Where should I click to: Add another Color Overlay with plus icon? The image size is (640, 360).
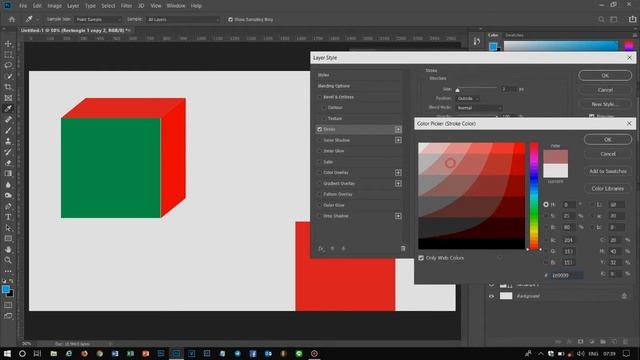point(398,173)
